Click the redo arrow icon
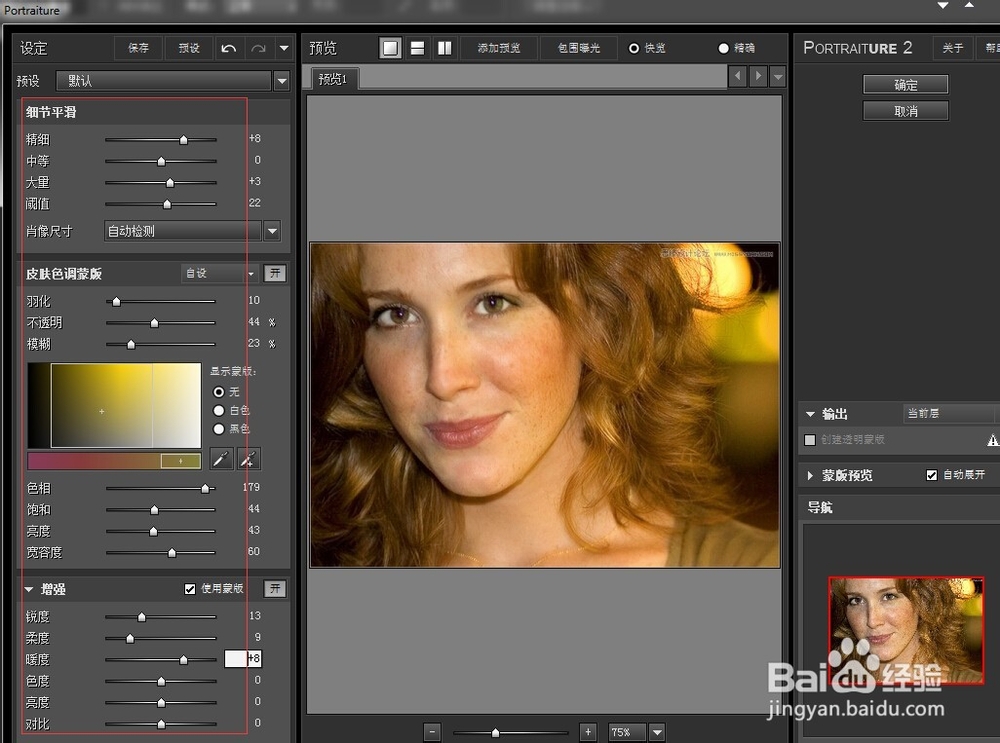1000x743 pixels. (258, 48)
